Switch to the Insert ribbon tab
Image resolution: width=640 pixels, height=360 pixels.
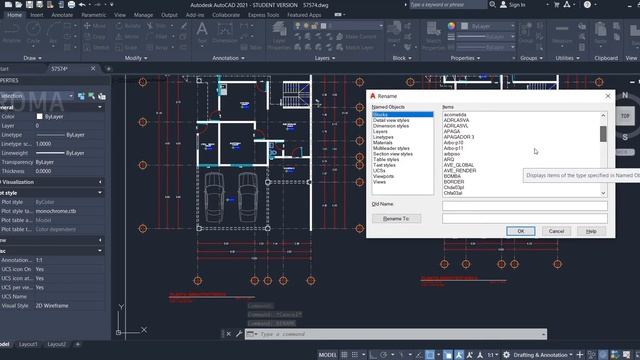point(37,15)
